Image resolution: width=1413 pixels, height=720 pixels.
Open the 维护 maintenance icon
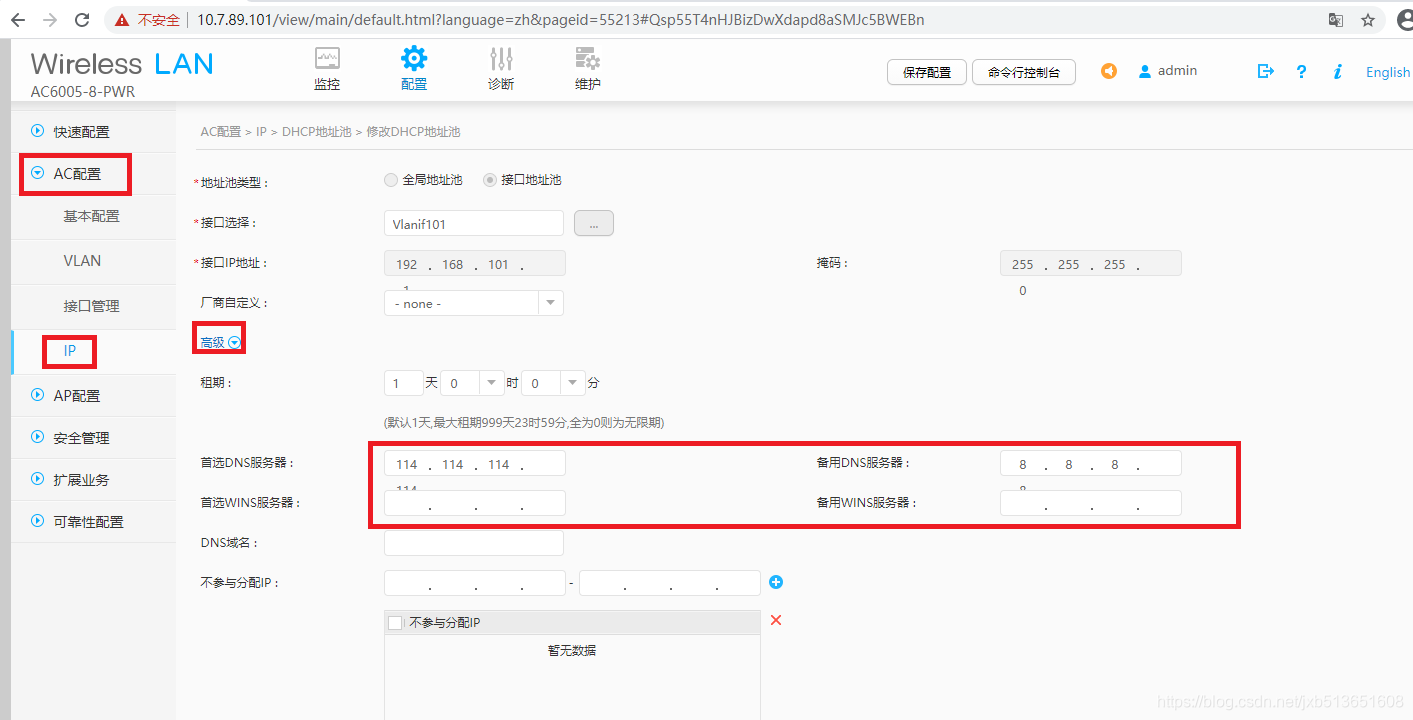(x=588, y=58)
